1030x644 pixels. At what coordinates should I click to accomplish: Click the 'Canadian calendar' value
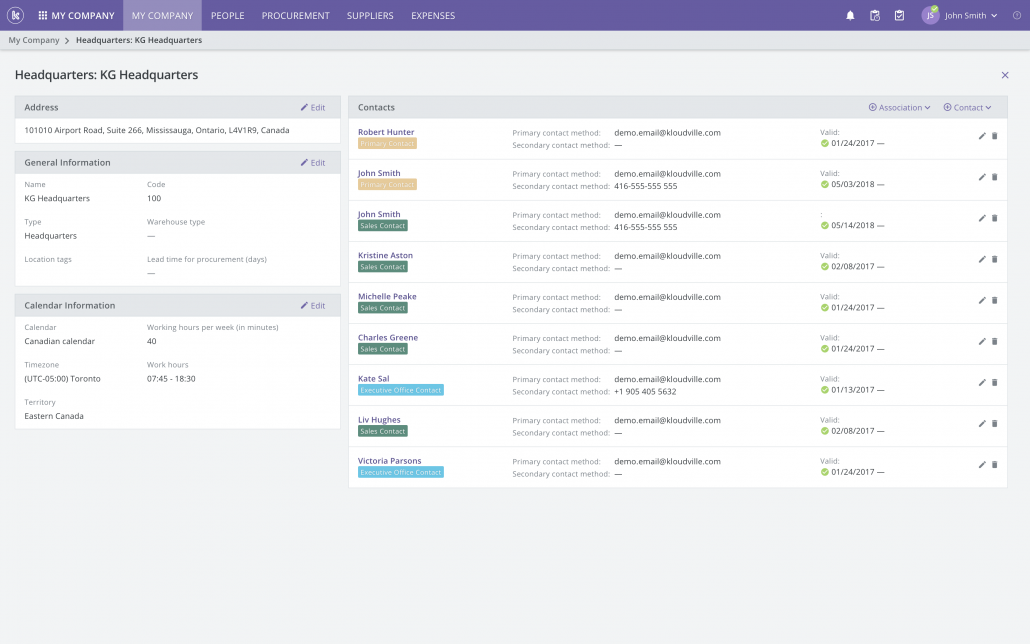pos(60,341)
